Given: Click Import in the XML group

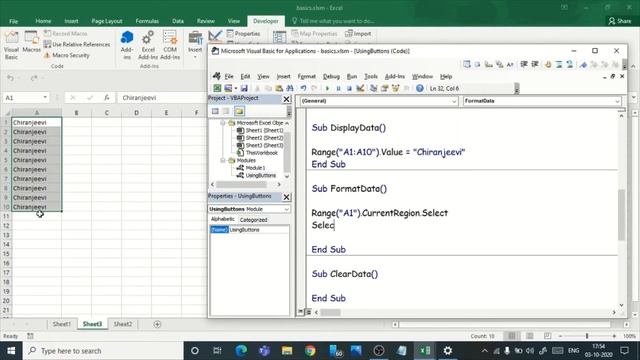Looking at the screenshot, I should 358,33.
